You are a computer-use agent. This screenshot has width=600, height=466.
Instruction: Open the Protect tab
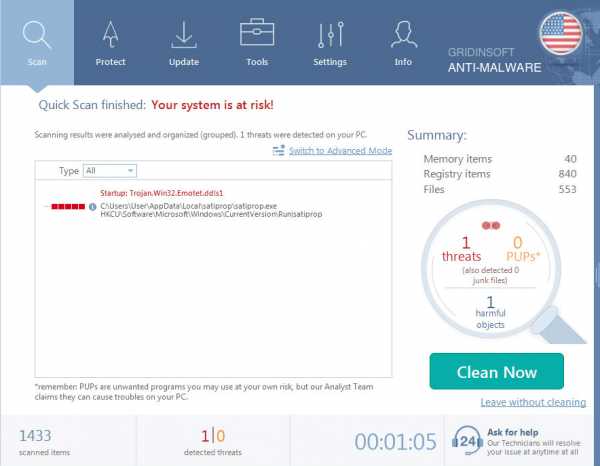[x=110, y=43]
